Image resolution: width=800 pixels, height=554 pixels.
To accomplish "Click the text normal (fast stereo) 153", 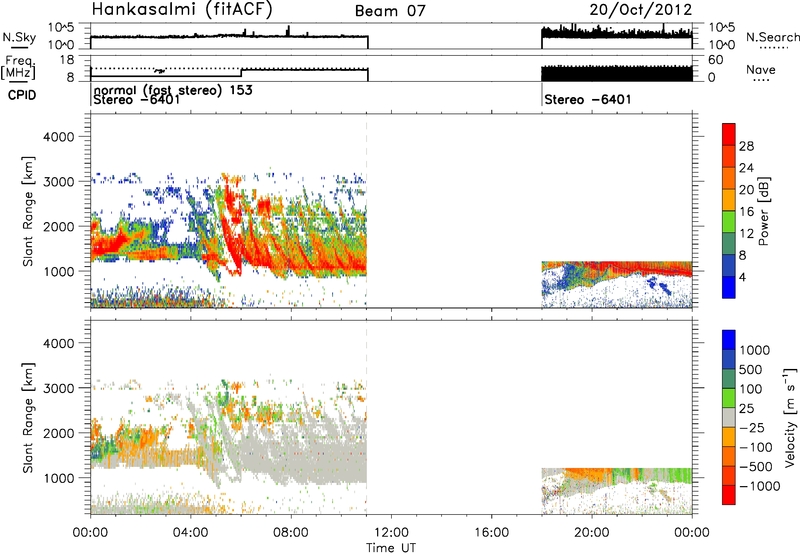I will coord(173,90).
